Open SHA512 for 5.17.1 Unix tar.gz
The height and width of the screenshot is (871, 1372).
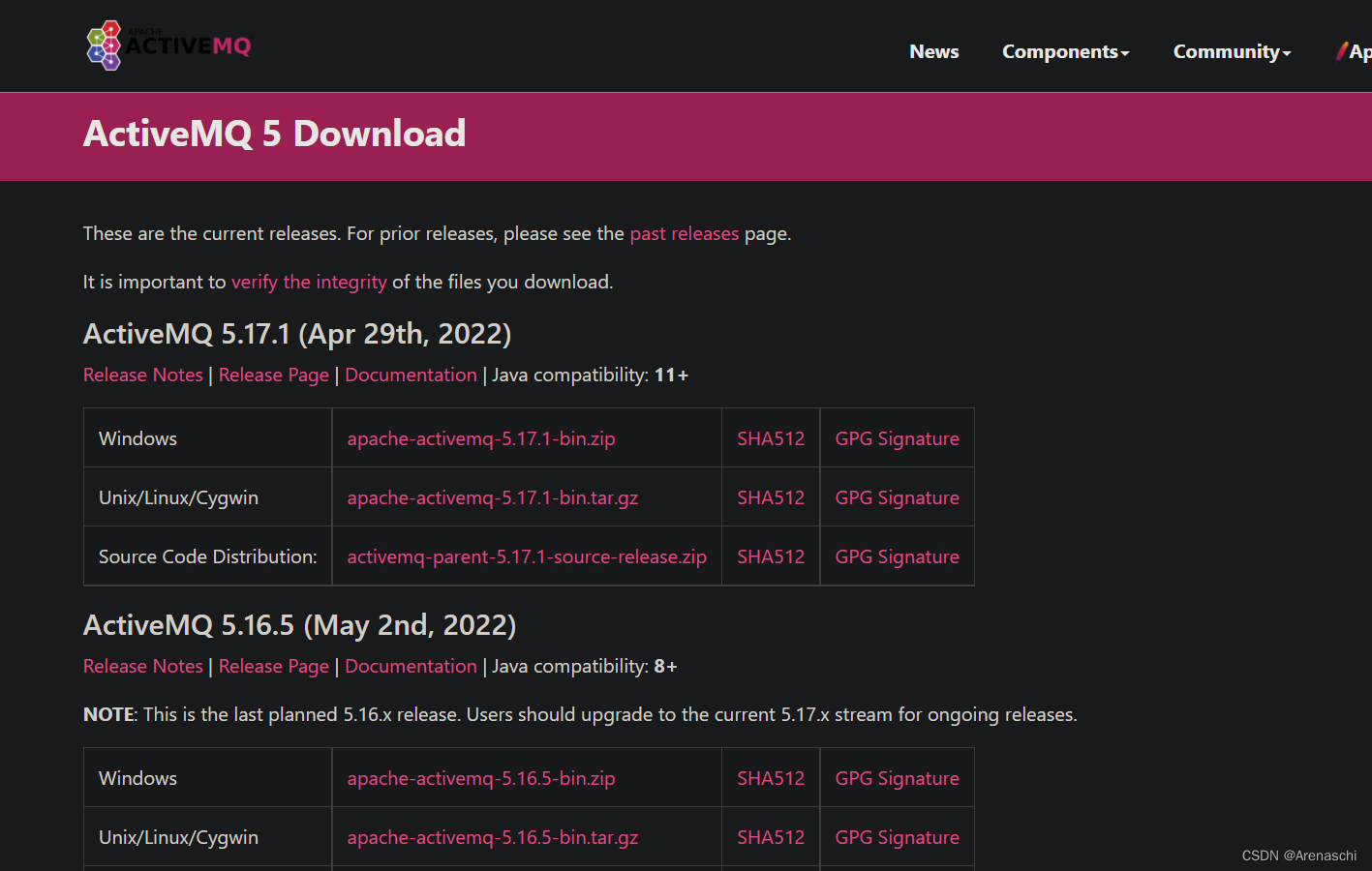point(771,497)
